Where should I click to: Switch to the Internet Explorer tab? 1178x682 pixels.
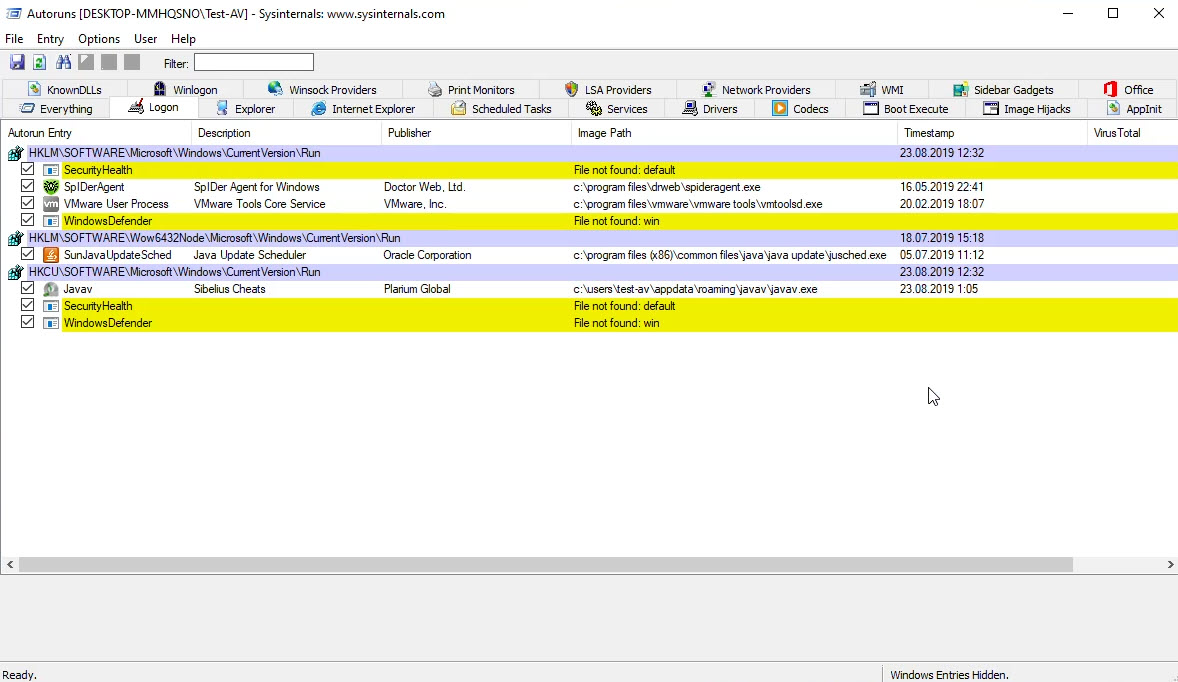click(x=363, y=109)
